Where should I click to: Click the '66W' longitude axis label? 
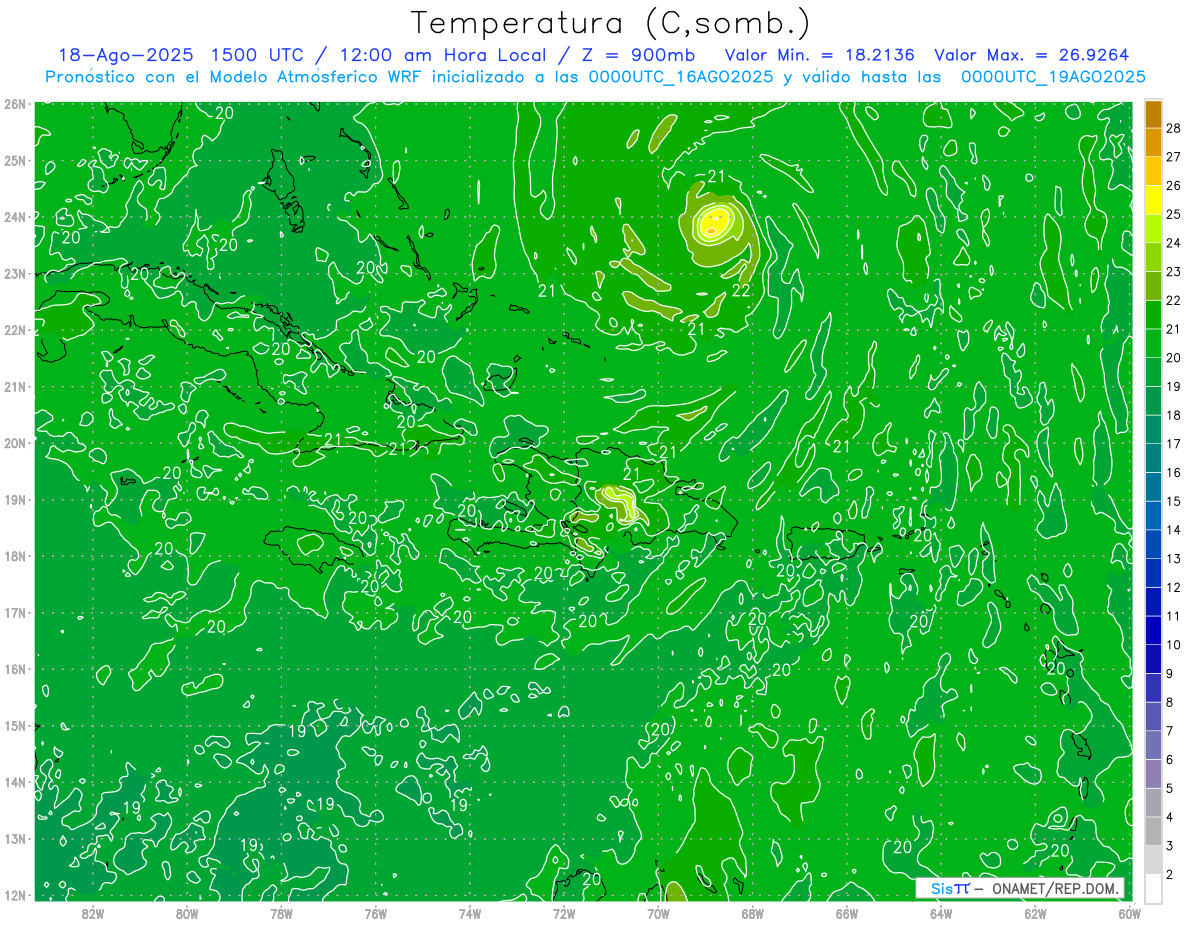pos(847,913)
